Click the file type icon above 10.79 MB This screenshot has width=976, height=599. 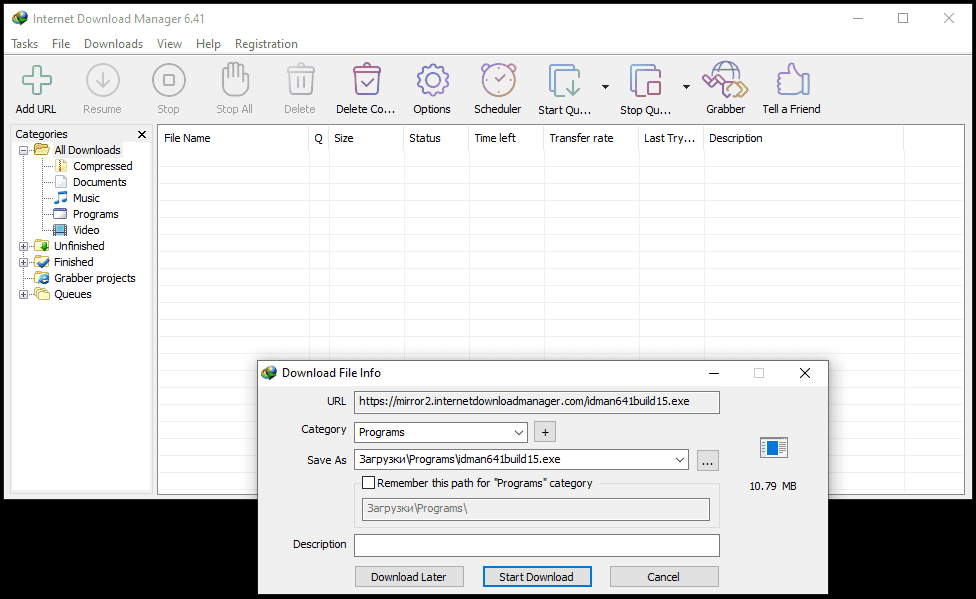pos(774,447)
